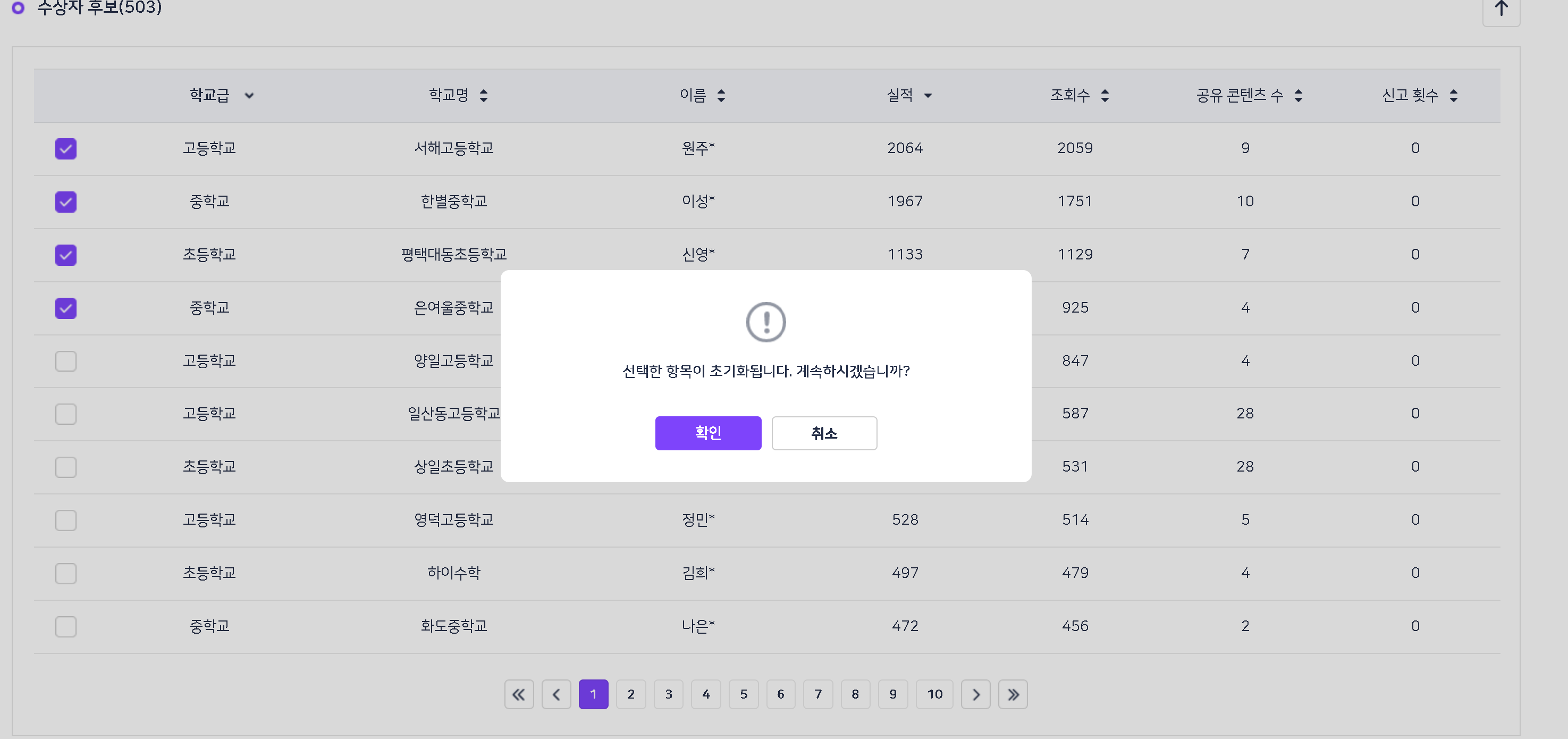Image resolution: width=1568 pixels, height=739 pixels.
Task: Sort by 조회수 column sort icon
Action: coord(1105,96)
